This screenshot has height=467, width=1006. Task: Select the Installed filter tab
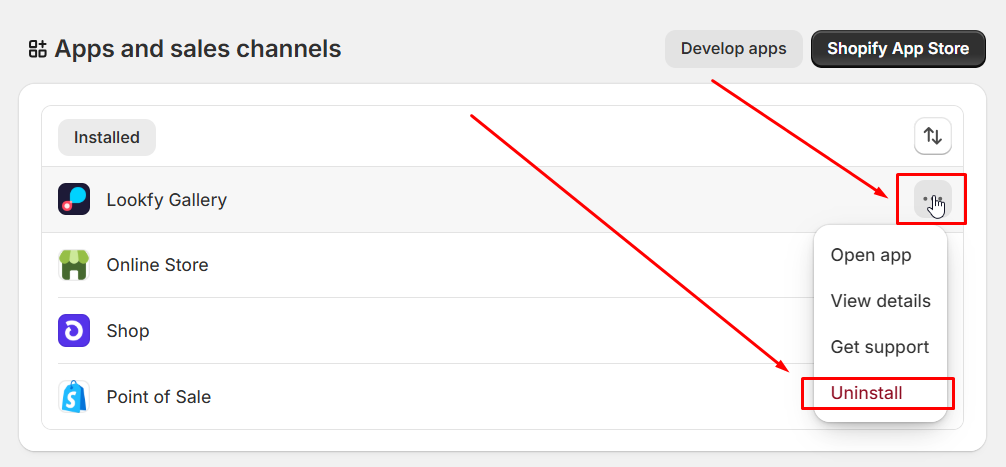(107, 137)
